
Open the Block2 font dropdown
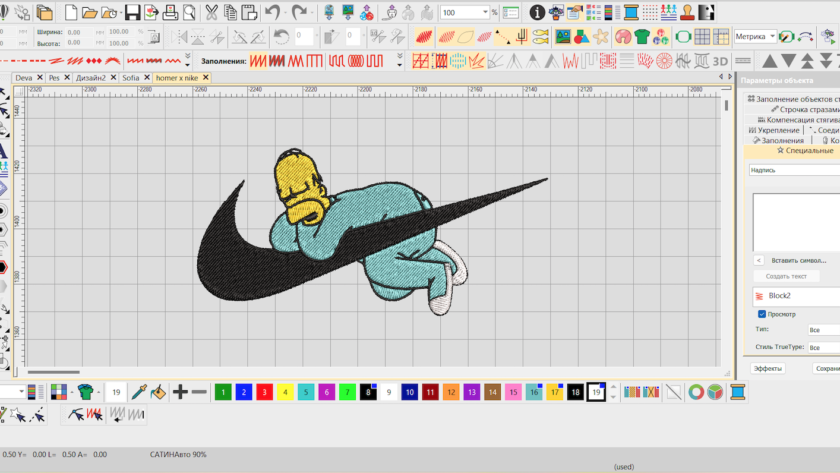tap(796, 296)
